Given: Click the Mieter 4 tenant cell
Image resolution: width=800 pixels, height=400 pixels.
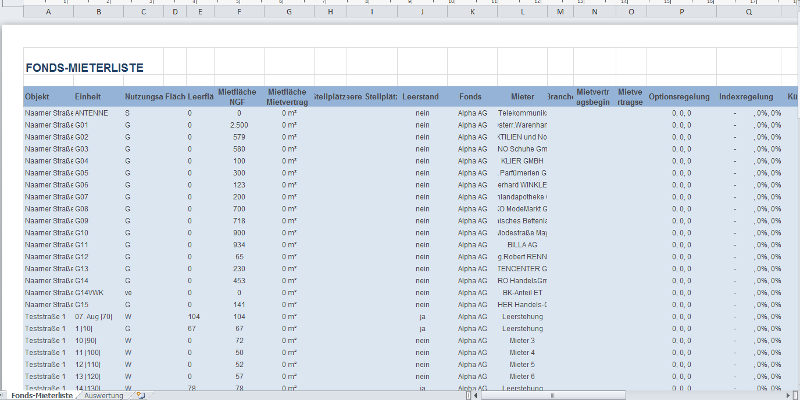Looking at the screenshot, I should pyautogui.click(x=522, y=353).
